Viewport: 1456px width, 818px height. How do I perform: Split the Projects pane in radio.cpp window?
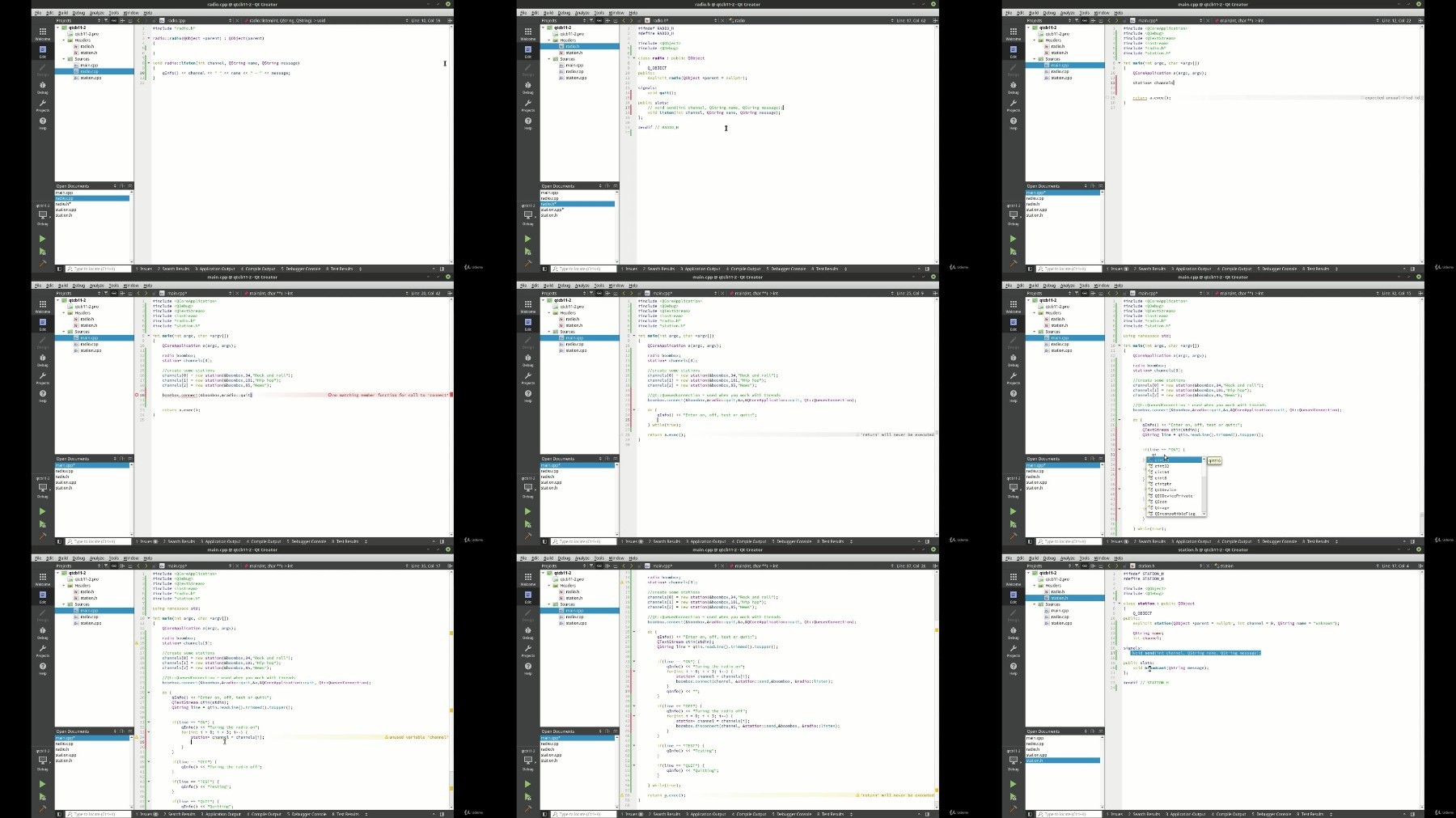coord(122,20)
